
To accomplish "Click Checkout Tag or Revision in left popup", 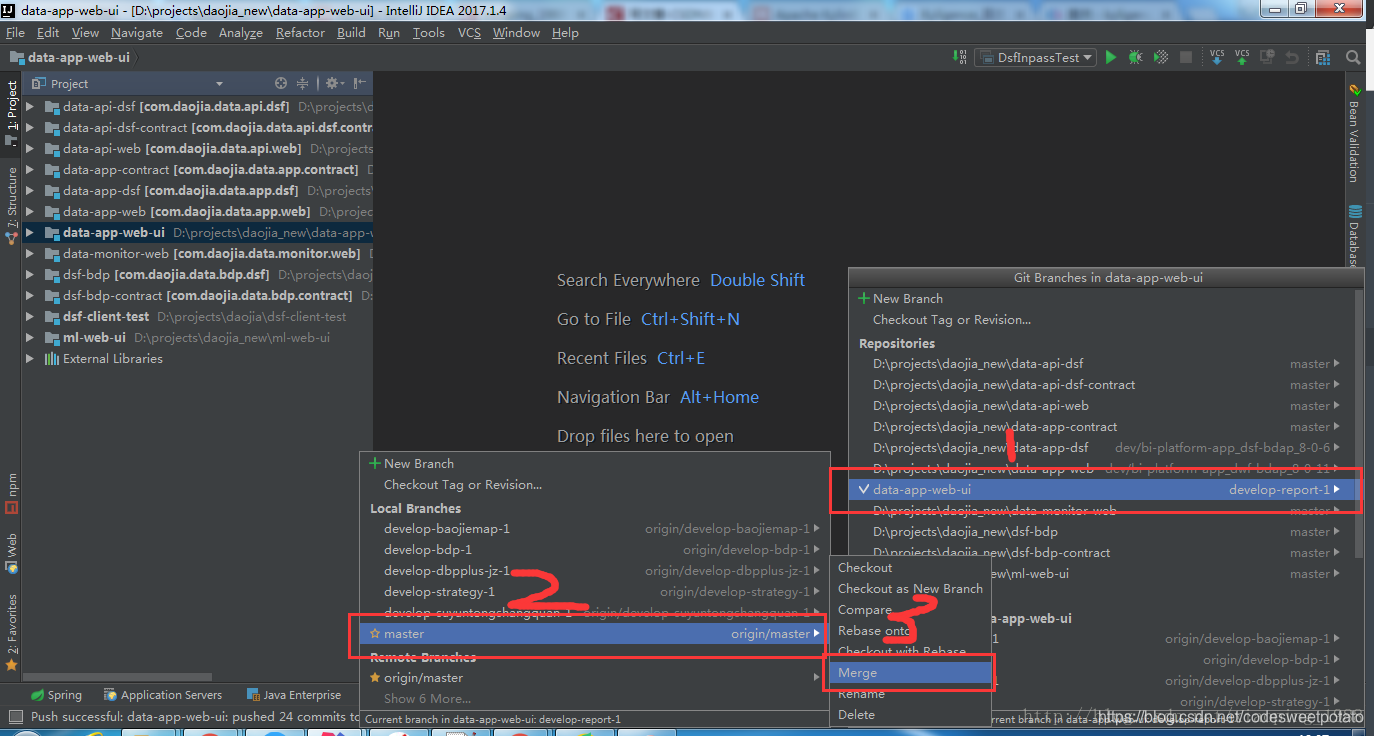I will point(594,485).
